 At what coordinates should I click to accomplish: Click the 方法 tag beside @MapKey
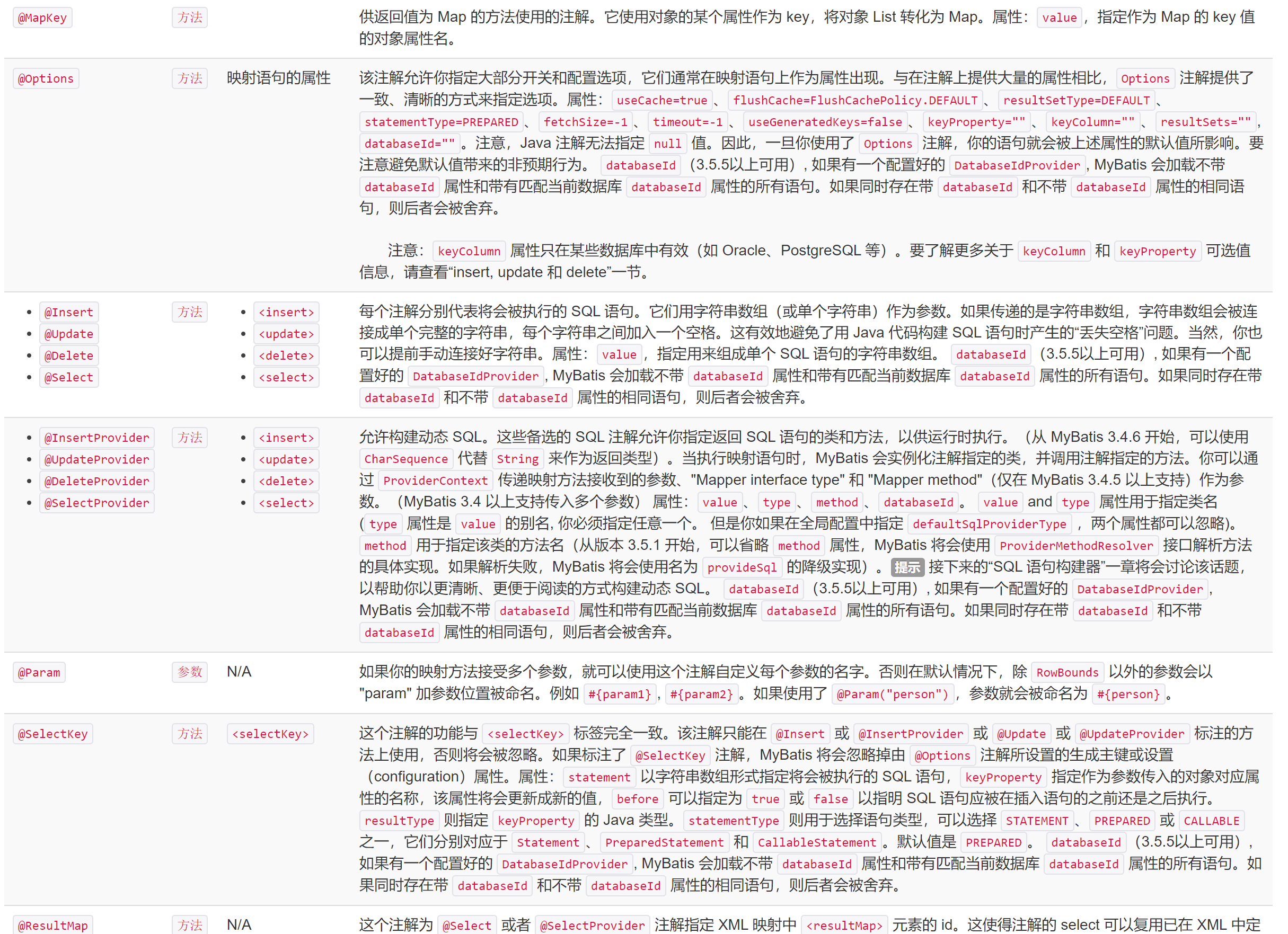pyautogui.click(x=190, y=17)
